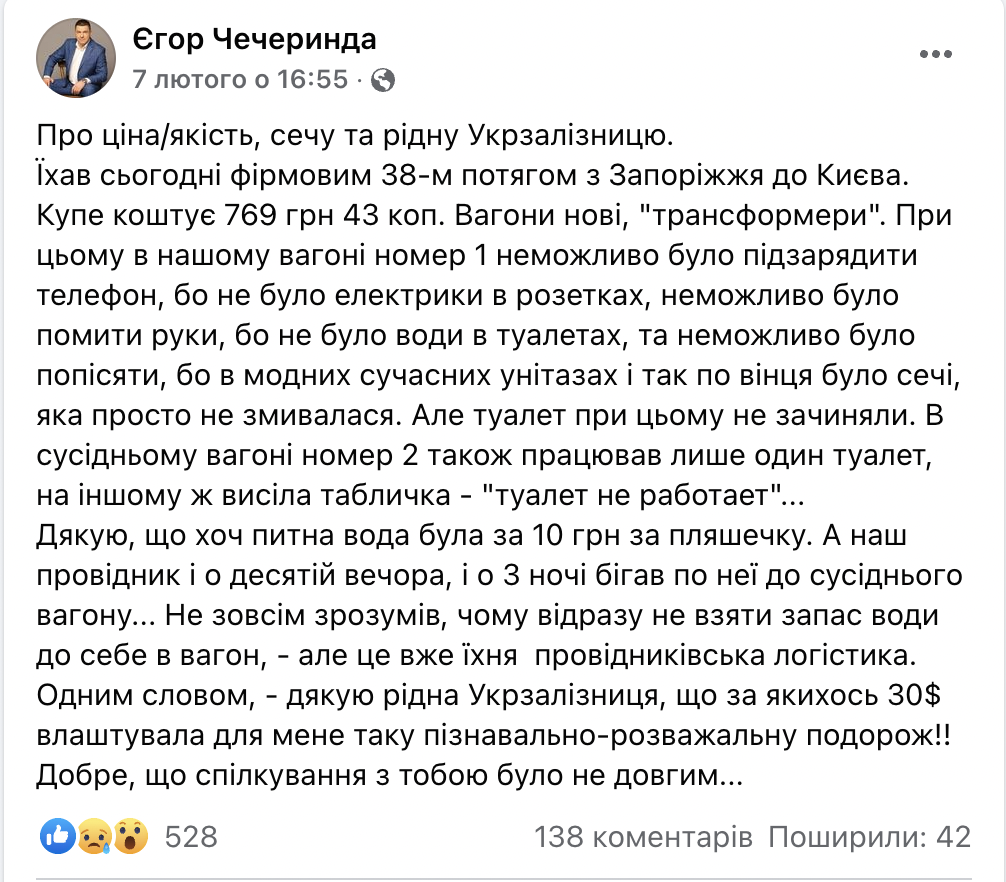
Task: View the 528 reactions list
Action: tap(191, 836)
